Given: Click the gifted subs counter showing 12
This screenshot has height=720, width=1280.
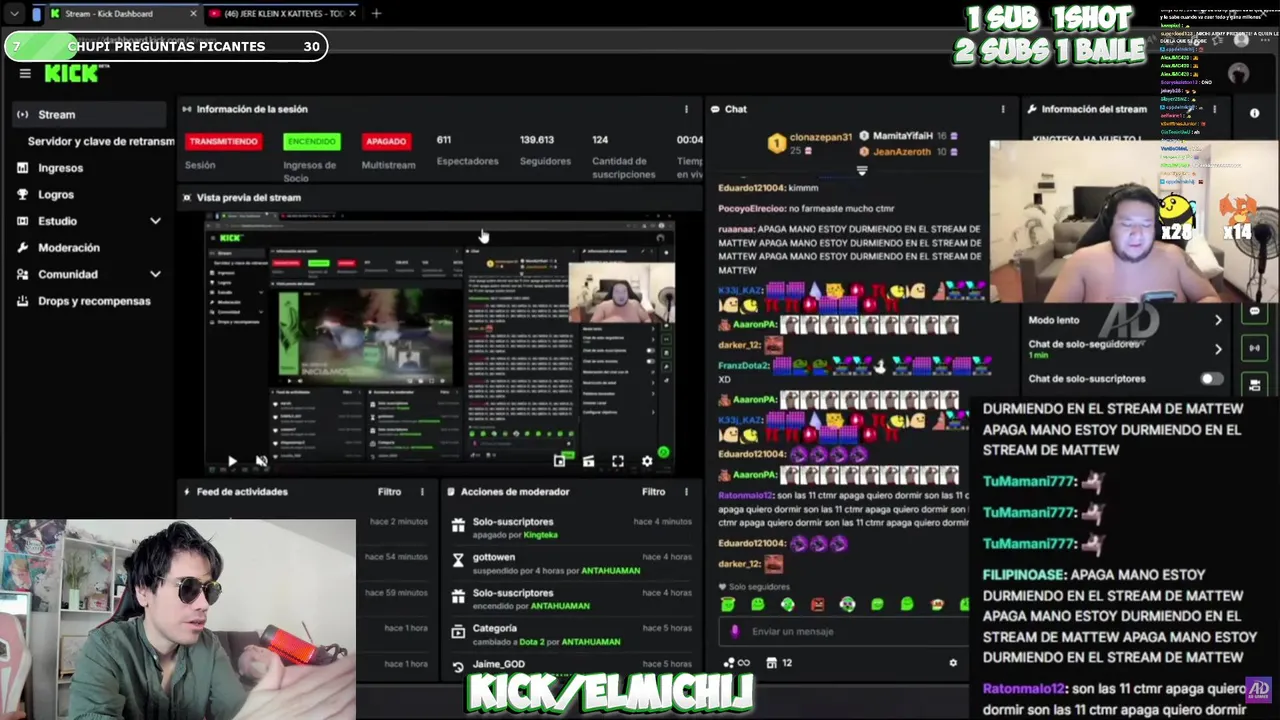Looking at the screenshot, I should point(779,662).
